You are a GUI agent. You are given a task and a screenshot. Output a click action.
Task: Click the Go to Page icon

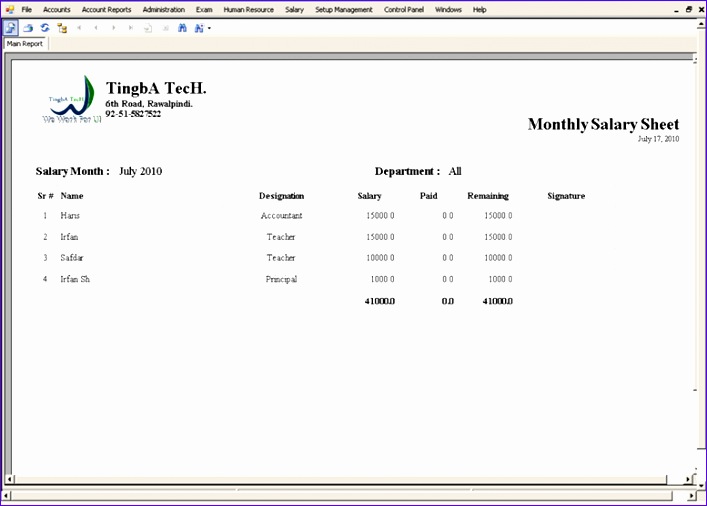[147, 28]
